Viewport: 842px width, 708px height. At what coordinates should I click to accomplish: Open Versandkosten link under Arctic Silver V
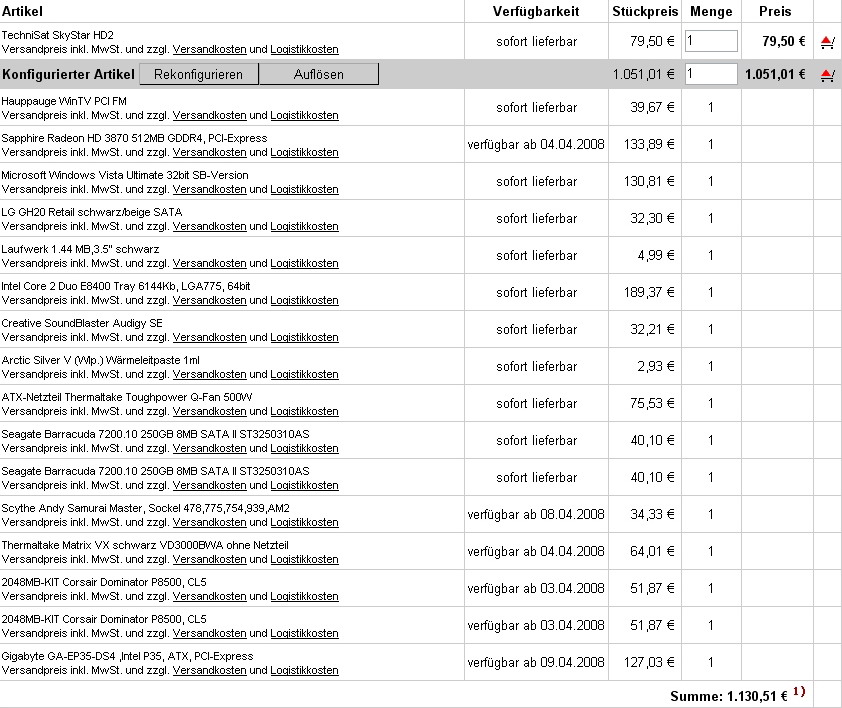click(209, 375)
